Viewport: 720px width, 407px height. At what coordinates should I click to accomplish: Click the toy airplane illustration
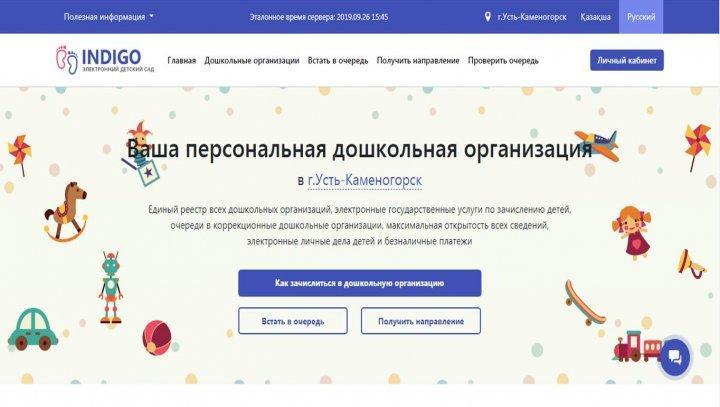tap(597, 144)
